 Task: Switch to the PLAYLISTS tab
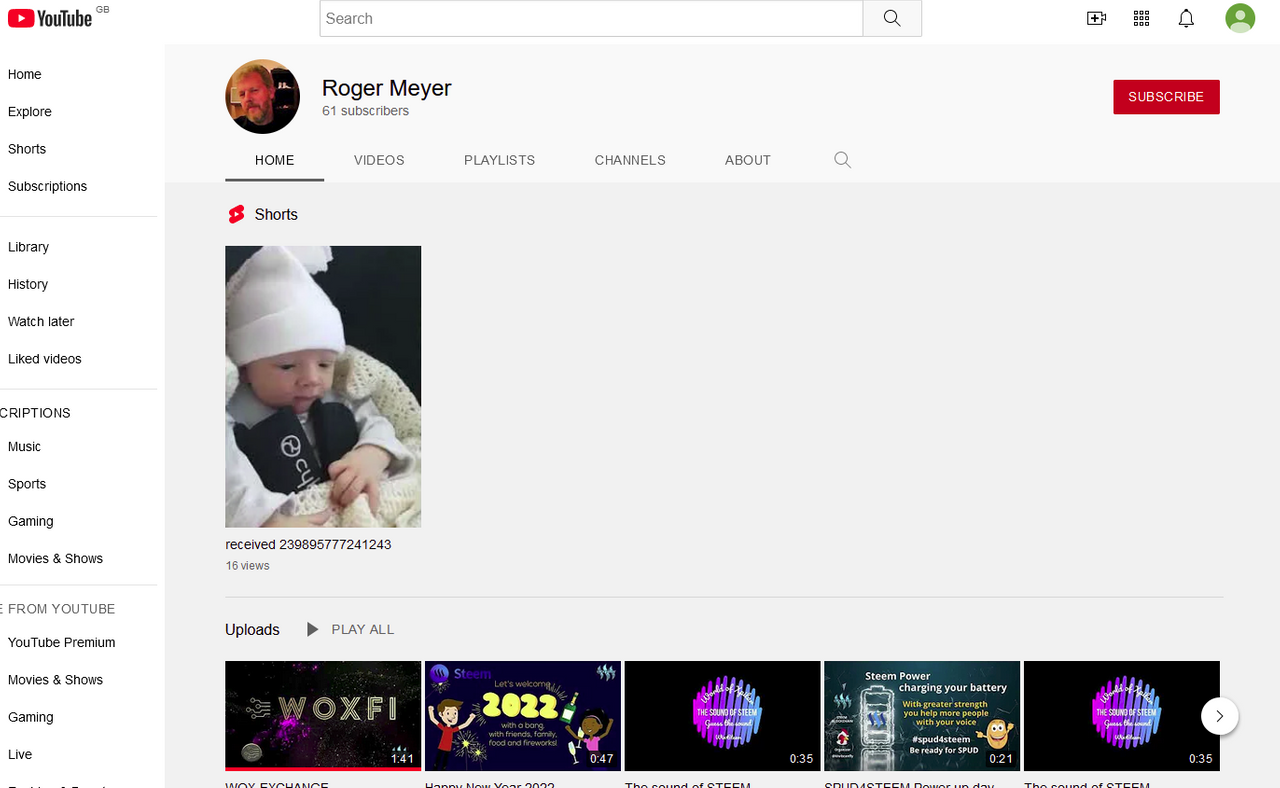[x=499, y=160]
